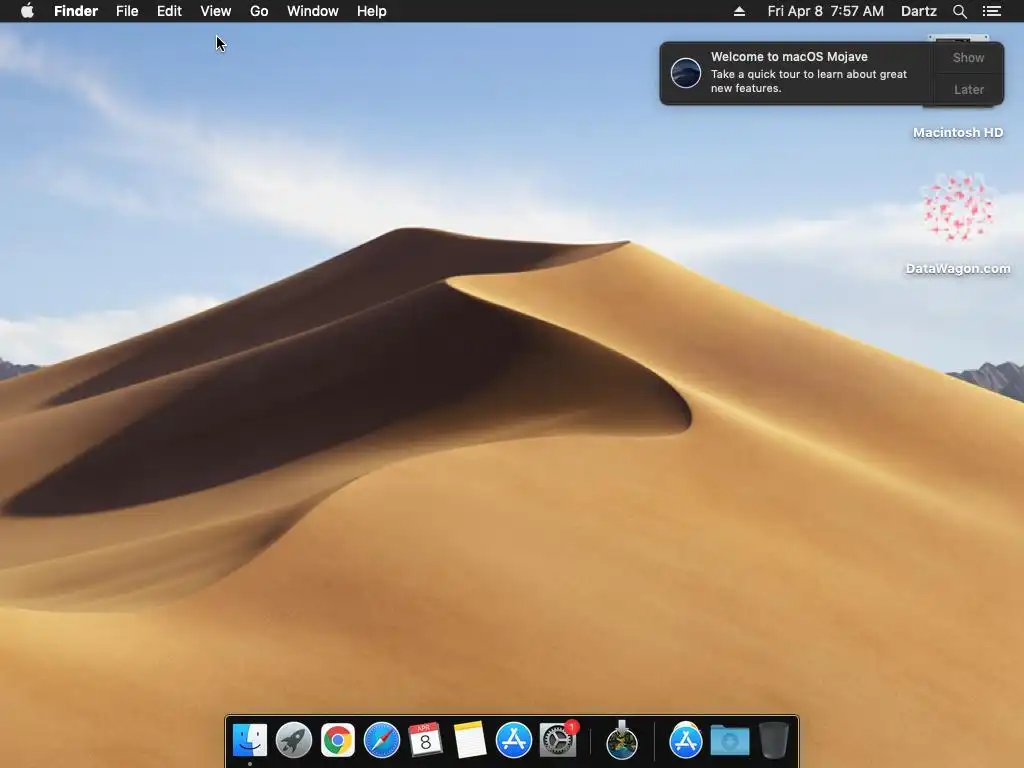The image size is (1024, 768).
Task: Open the Install macOS Mojave installer icon
Action: coord(622,740)
